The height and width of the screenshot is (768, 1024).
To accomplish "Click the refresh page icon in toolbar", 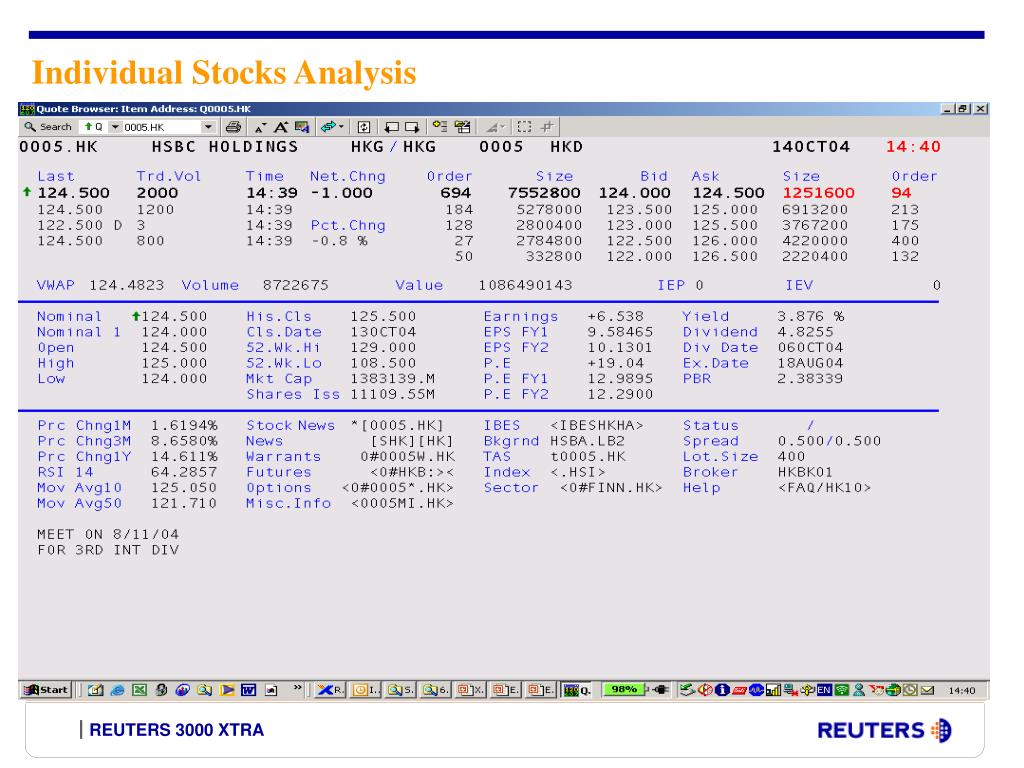I will click(x=364, y=127).
